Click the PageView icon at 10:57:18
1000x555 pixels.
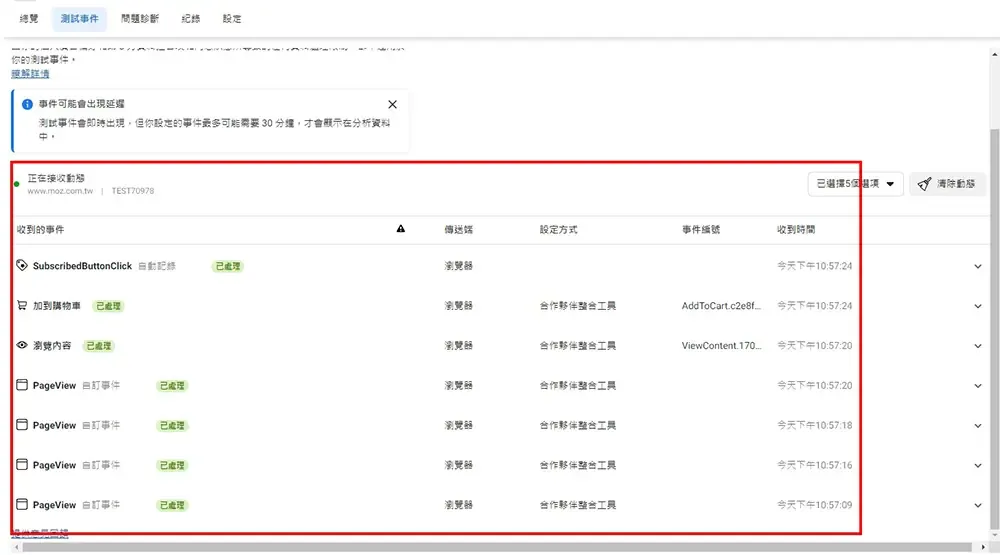click(22, 424)
